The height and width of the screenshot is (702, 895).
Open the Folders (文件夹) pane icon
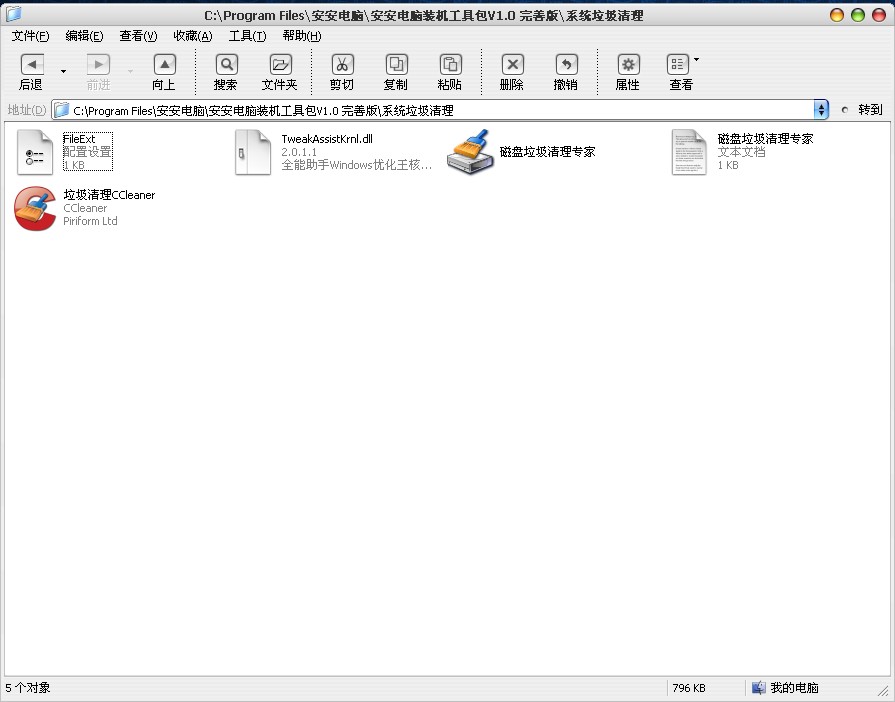pos(280,65)
